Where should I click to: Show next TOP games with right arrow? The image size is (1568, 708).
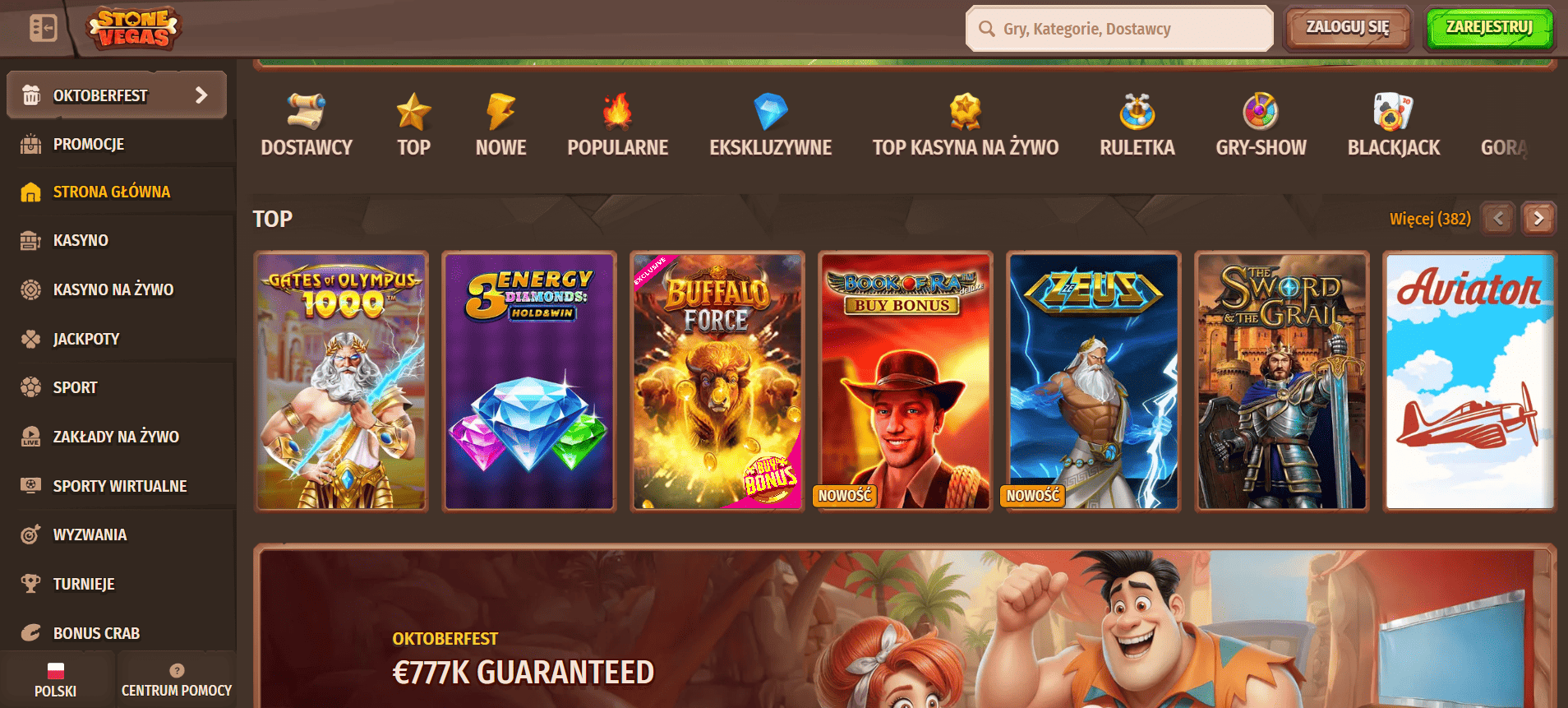[1538, 219]
